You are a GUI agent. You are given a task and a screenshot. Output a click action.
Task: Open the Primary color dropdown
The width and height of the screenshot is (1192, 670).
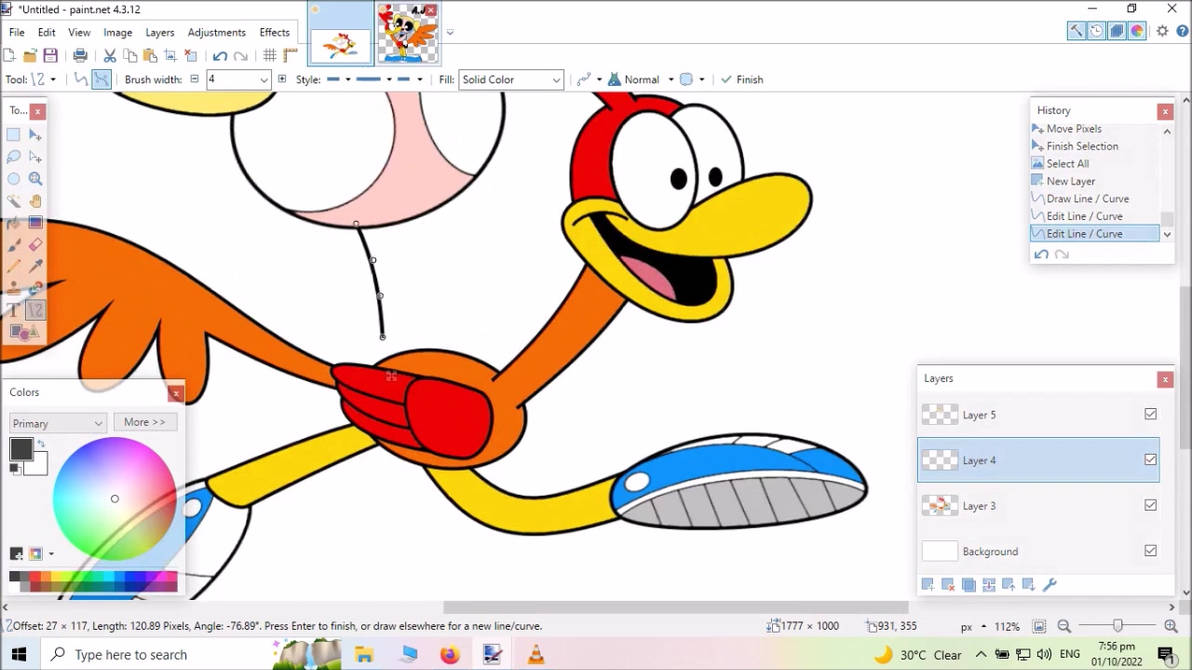coord(57,423)
